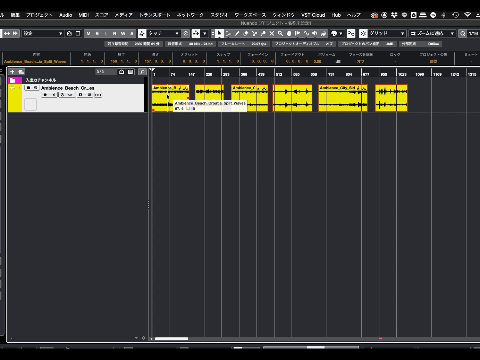
Task: Select the Ambience_City audio event
Action: 343,98
